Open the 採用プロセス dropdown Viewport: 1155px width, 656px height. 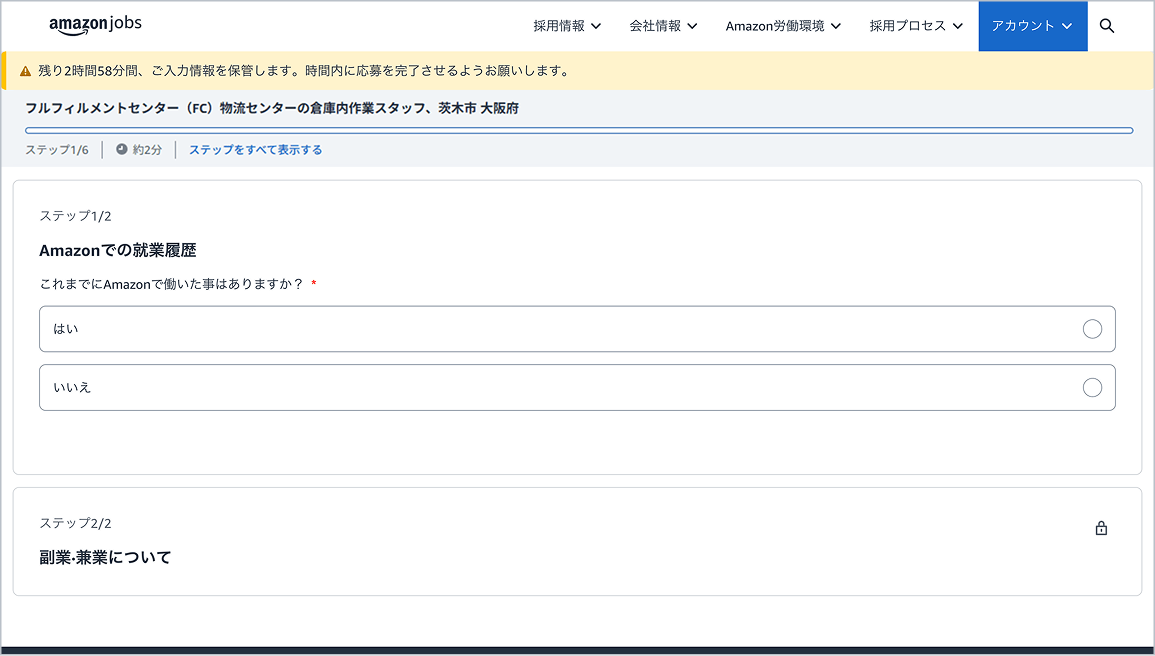coord(916,26)
